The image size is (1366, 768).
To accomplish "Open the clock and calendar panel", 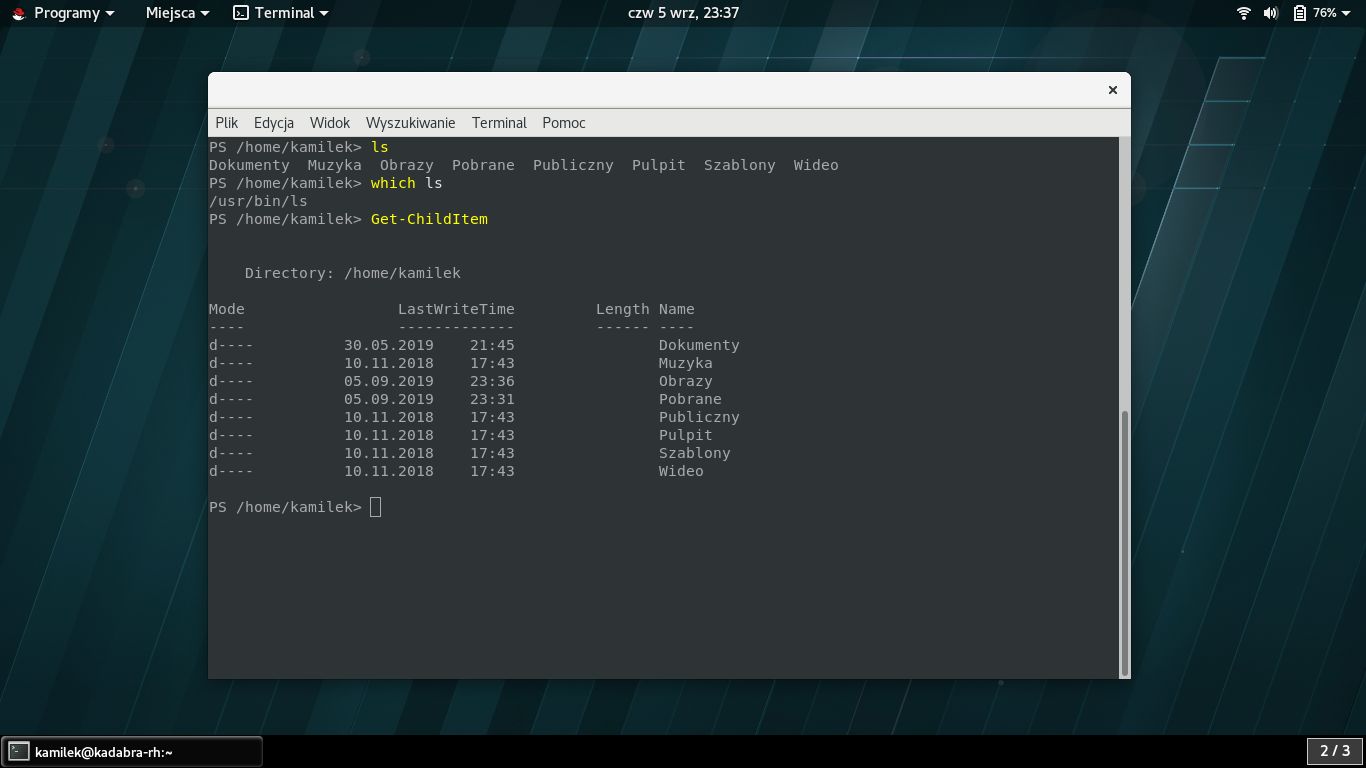I will [x=683, y=13].
